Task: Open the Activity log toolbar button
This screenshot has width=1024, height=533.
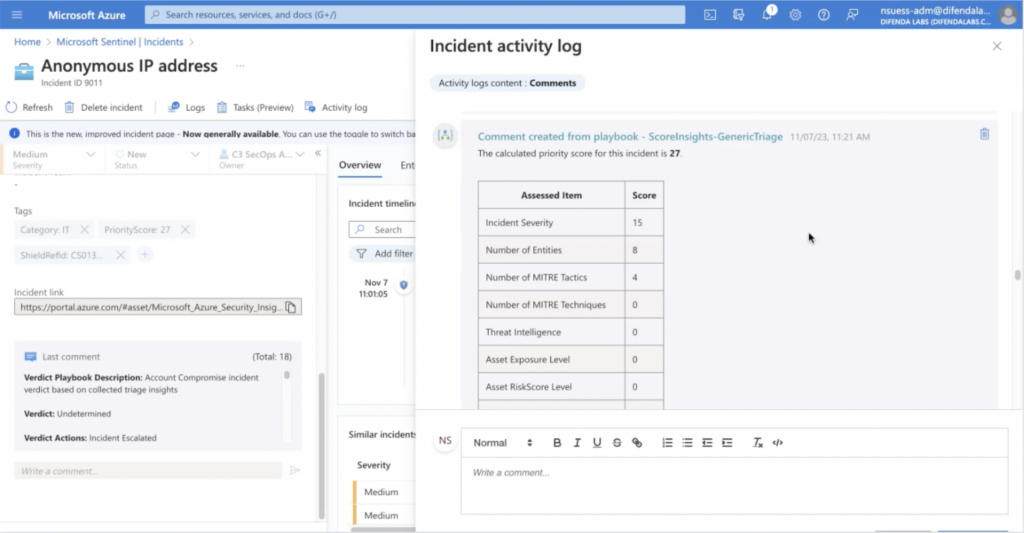Action: pyautogui.click(x=336, y=107)
